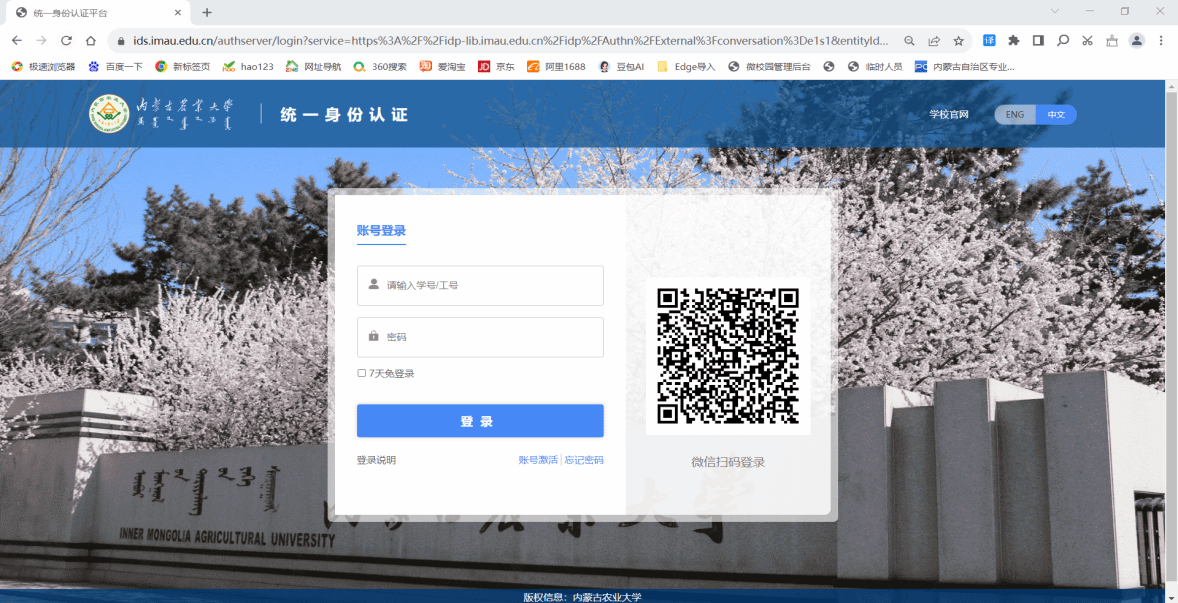Visit the 学校官网 link

point(949,115)
